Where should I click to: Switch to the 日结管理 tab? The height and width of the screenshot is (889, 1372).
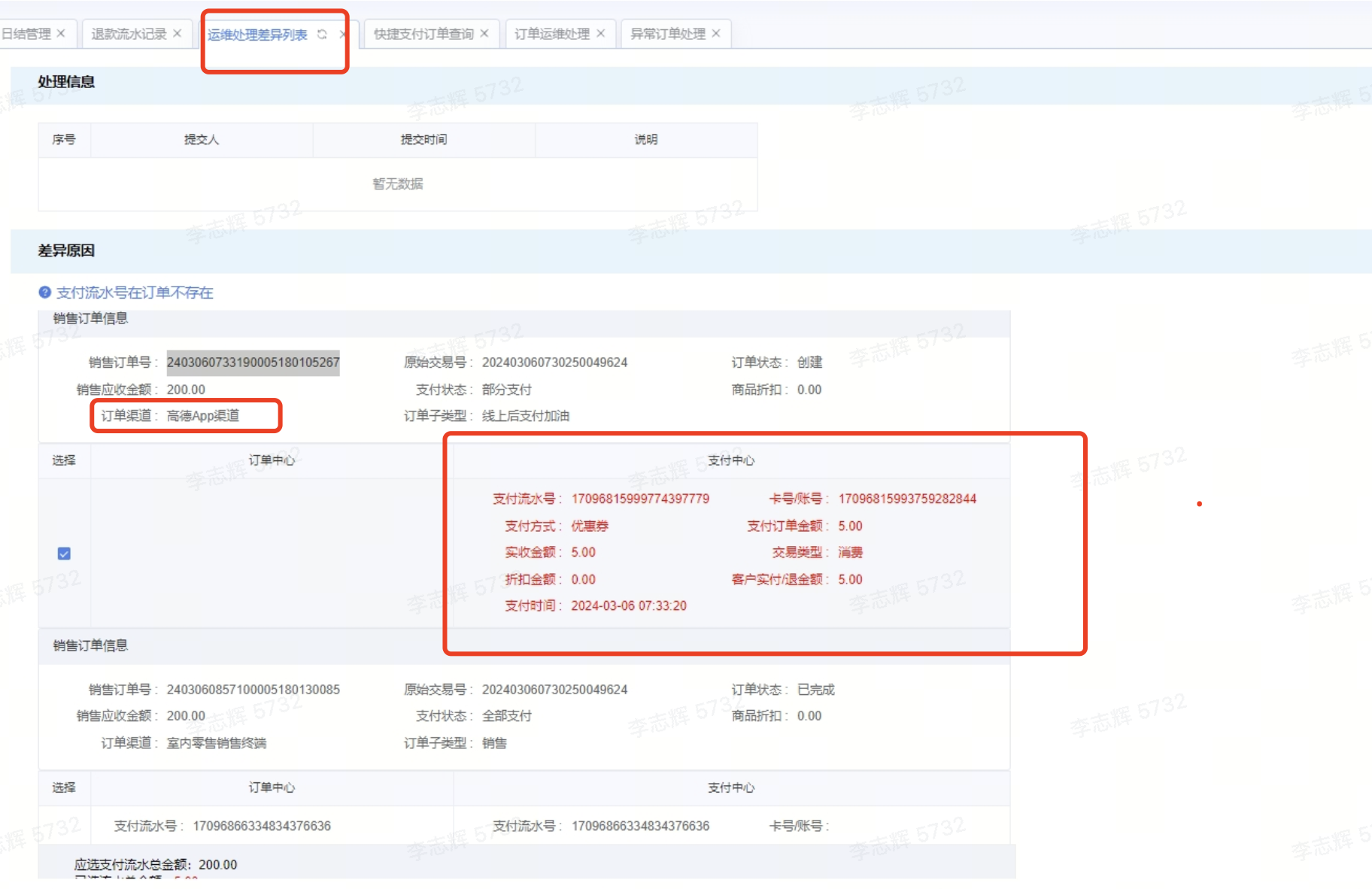click(x=26, y=34)
